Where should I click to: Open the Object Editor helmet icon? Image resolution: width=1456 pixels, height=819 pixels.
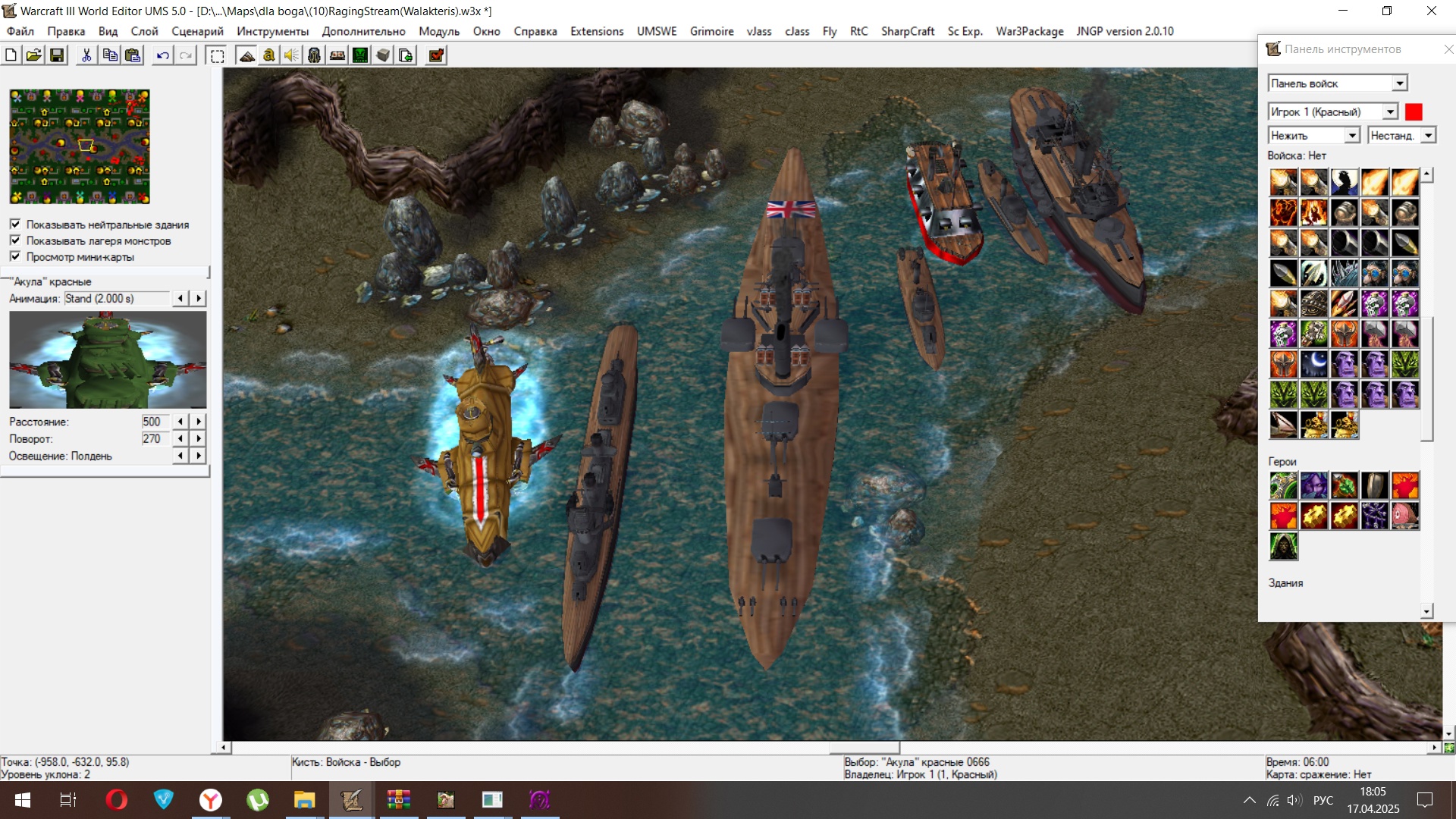pos(315,55)
